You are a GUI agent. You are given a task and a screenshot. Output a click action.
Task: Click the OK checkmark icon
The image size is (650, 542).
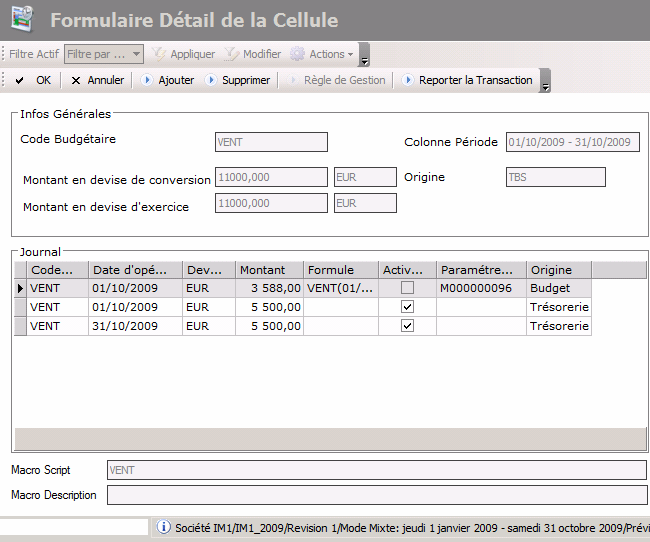click(x=20, y=80)
